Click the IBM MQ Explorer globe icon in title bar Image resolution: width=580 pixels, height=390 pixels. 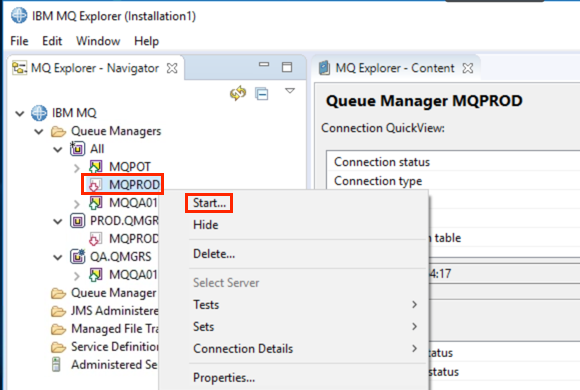(19, 16)
